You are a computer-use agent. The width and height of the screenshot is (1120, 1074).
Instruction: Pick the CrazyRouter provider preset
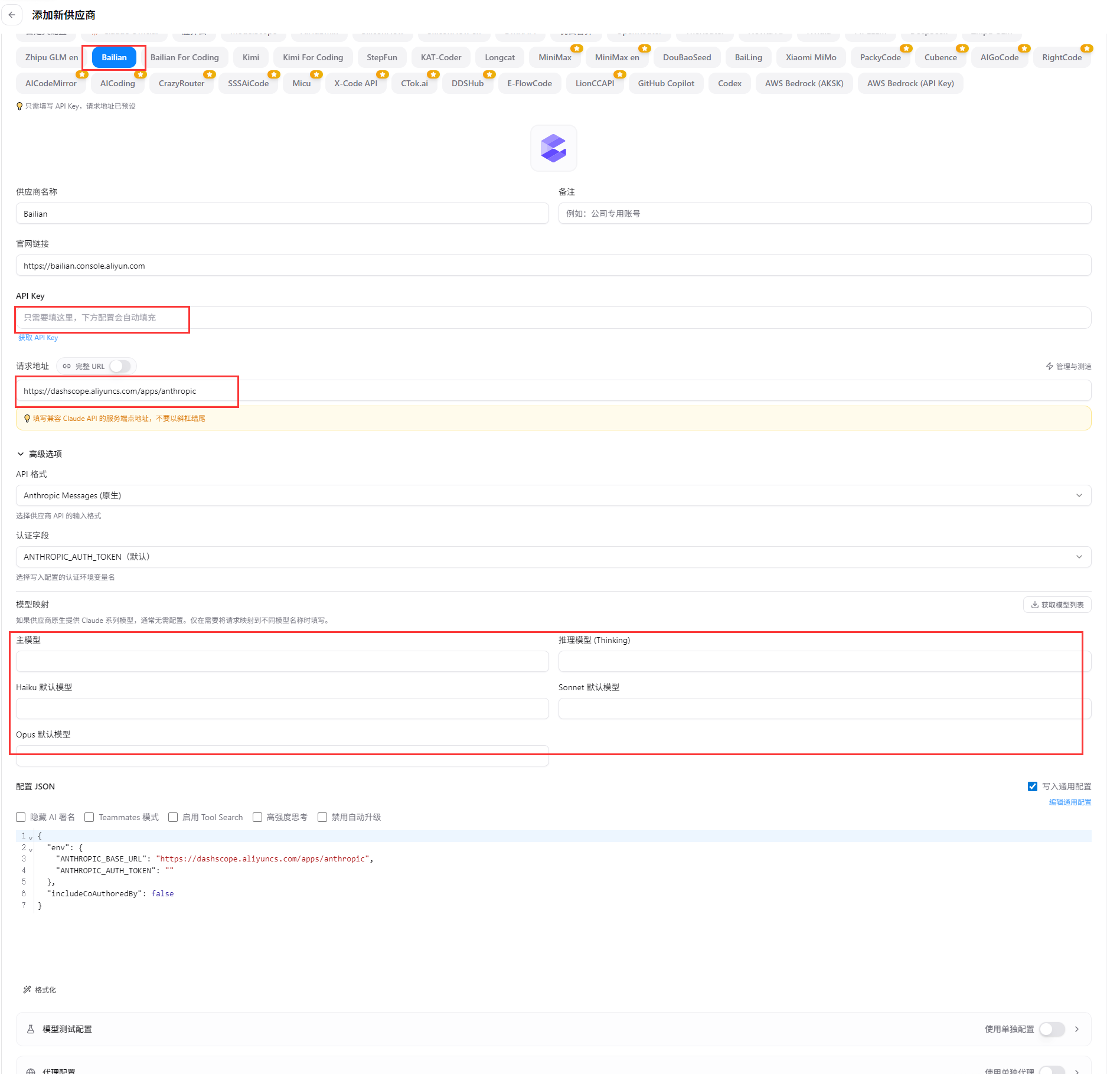coord(181,83)
